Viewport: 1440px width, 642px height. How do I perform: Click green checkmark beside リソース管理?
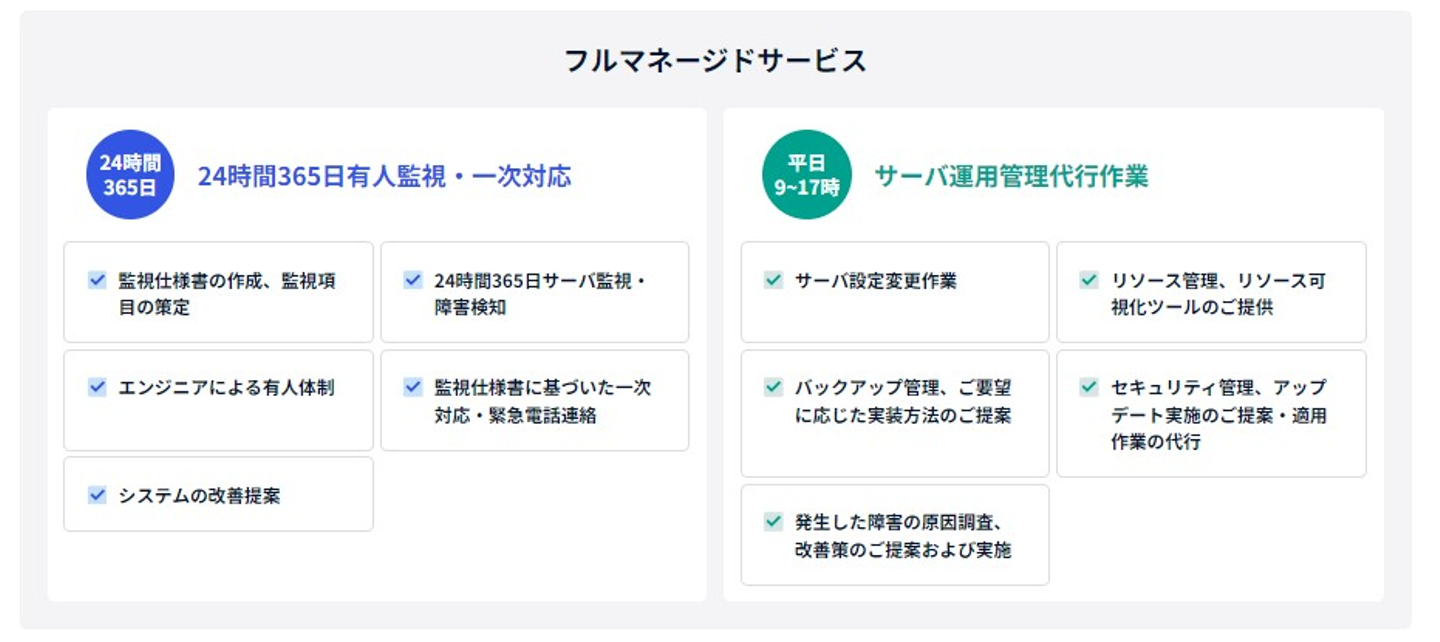(1089, 280)
